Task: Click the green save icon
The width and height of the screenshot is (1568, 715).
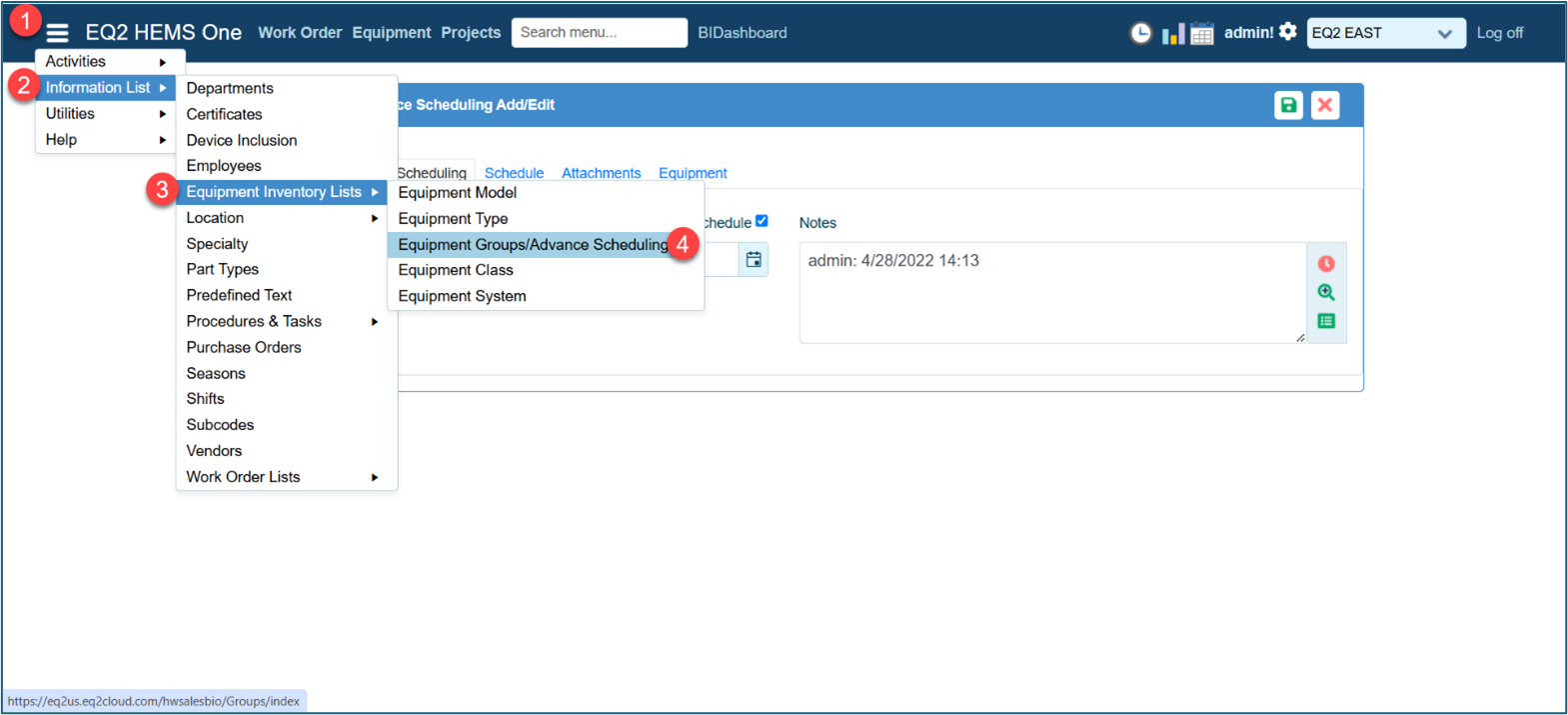Action: coord(1288,105)
